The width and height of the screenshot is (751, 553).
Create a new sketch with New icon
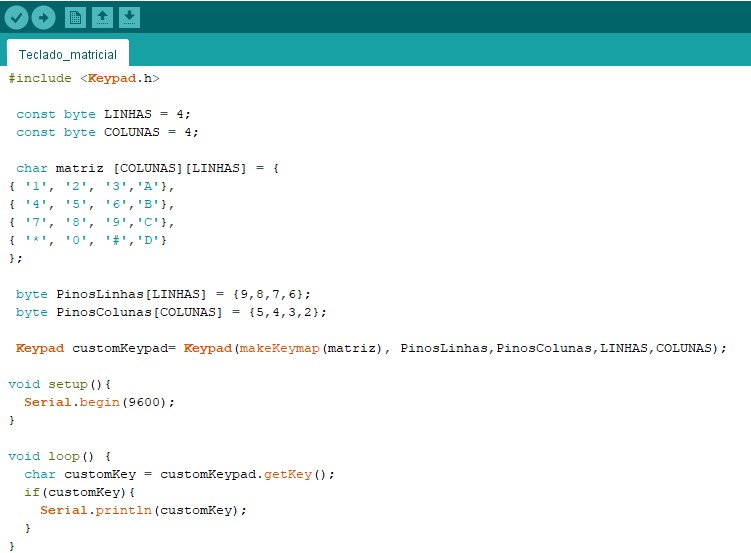75,17
